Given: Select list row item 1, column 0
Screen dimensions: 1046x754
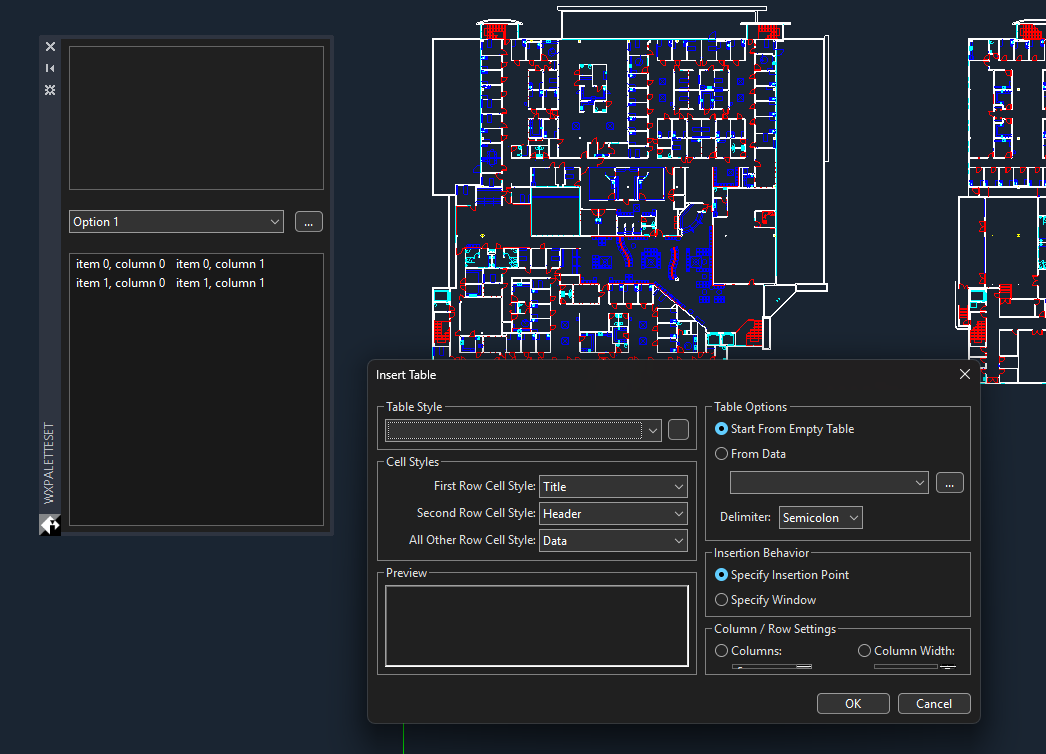Looking at the screenshot, I should pyautogui.click(x=120, y=283).
